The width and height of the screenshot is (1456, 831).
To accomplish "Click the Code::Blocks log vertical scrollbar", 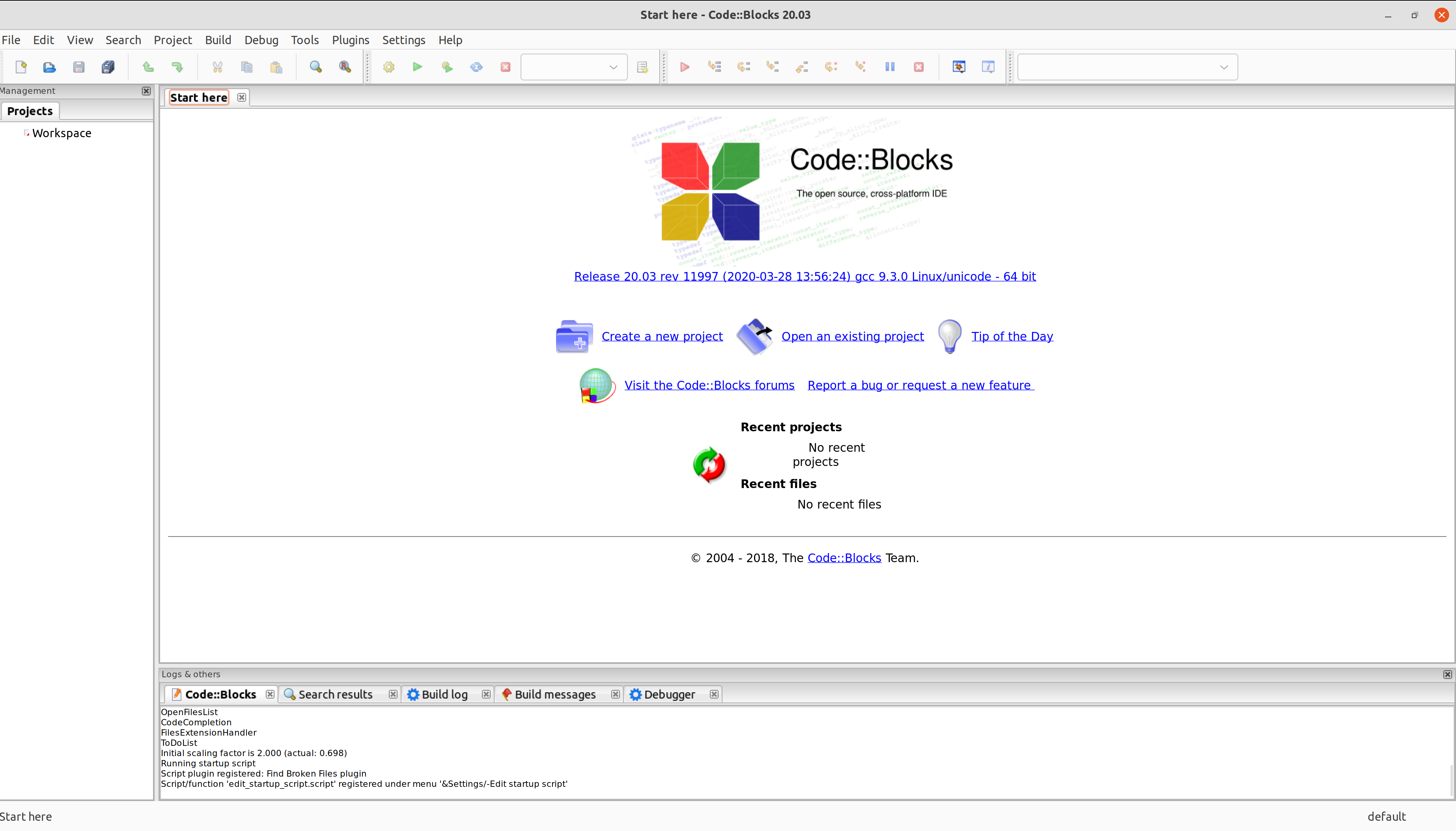I will 1451,780.
